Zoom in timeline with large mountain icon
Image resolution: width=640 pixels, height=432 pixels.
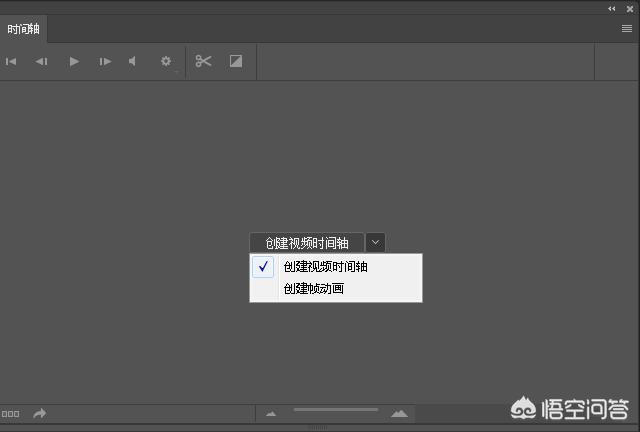pyautogui.click(x=400, y=413)
